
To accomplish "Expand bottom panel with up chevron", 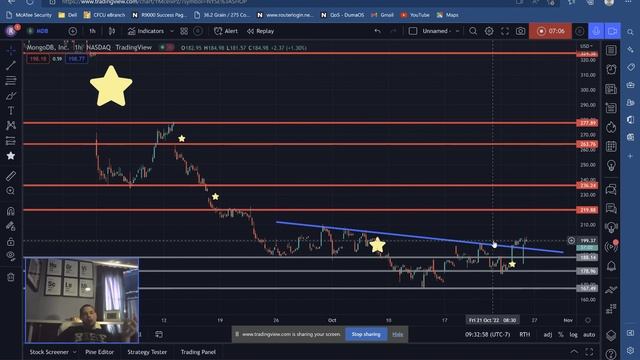I will tap(574, 352).
